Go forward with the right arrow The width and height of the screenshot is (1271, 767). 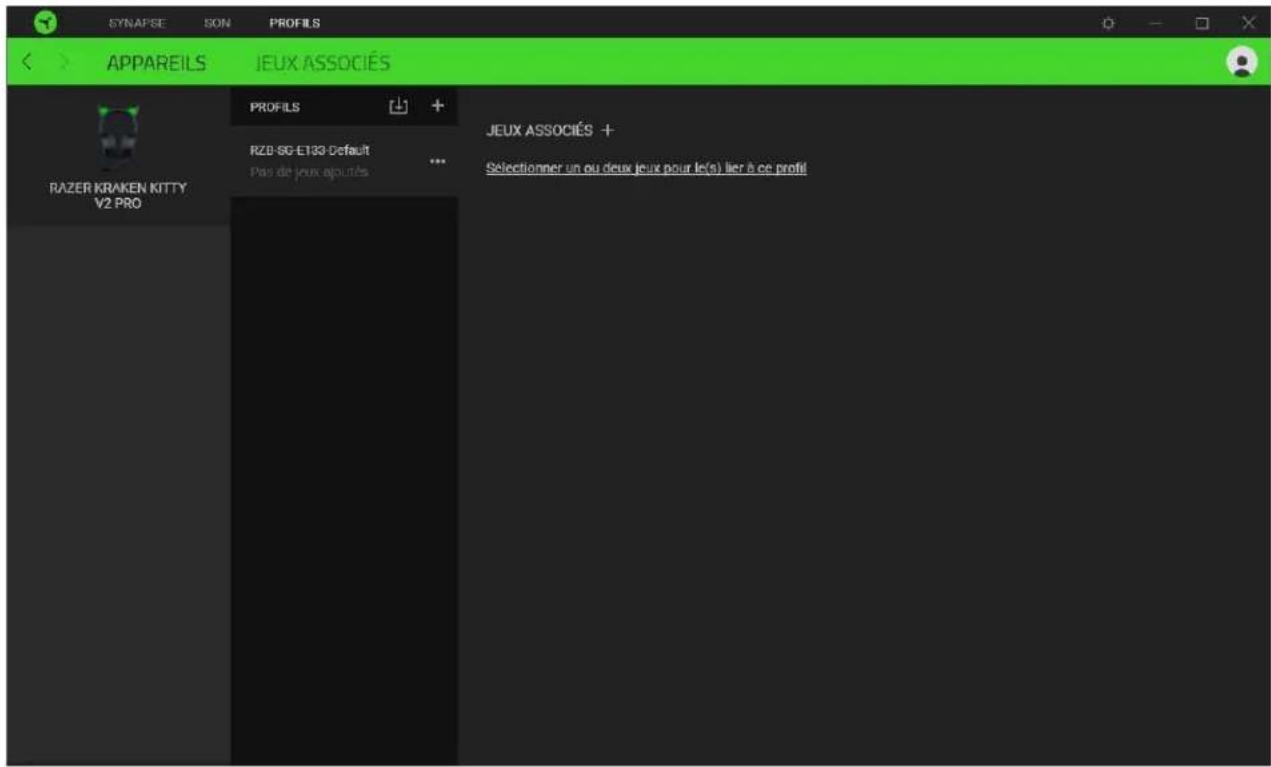click(x=64, y=63)
